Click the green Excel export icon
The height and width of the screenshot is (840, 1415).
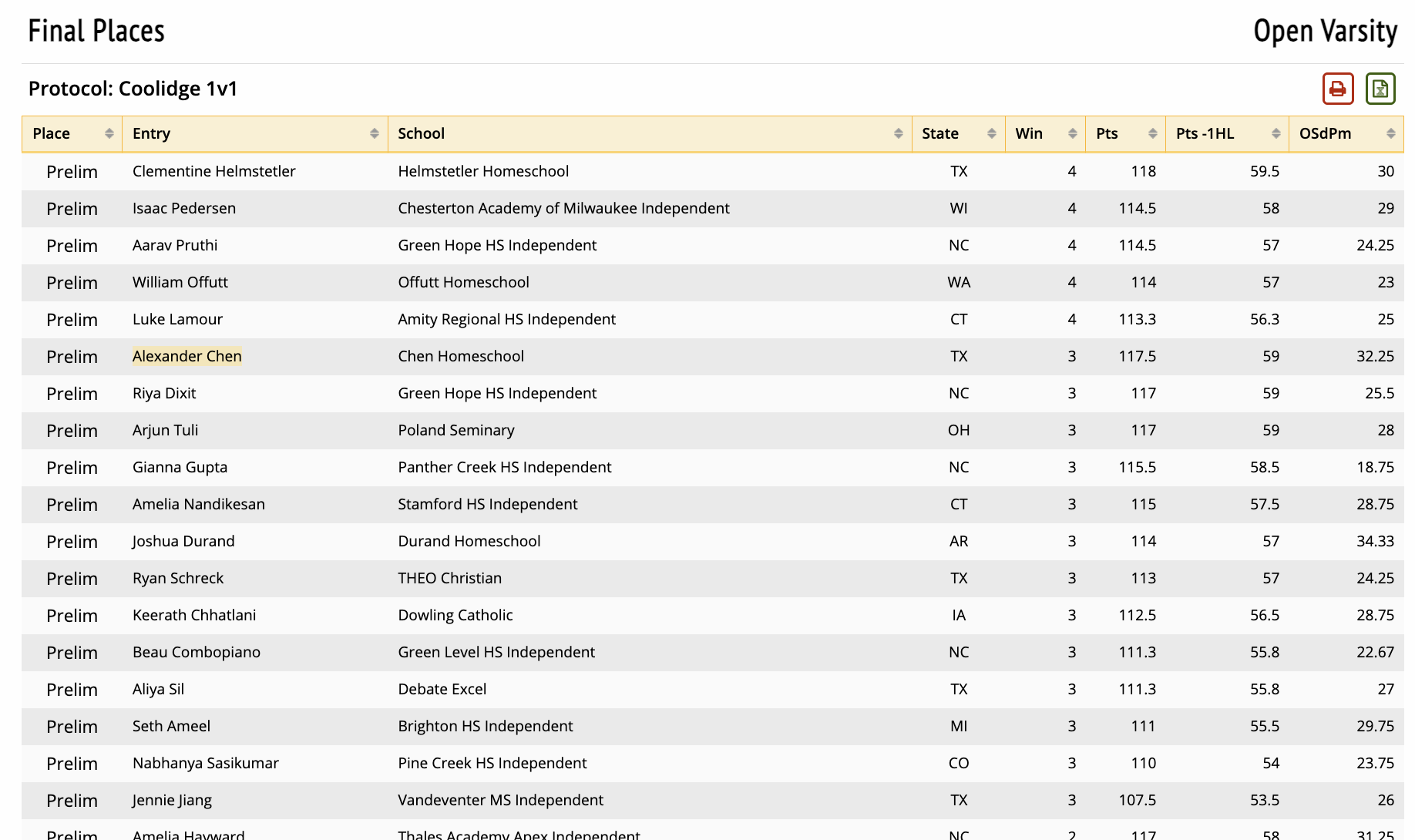(x=1380, y=89)
